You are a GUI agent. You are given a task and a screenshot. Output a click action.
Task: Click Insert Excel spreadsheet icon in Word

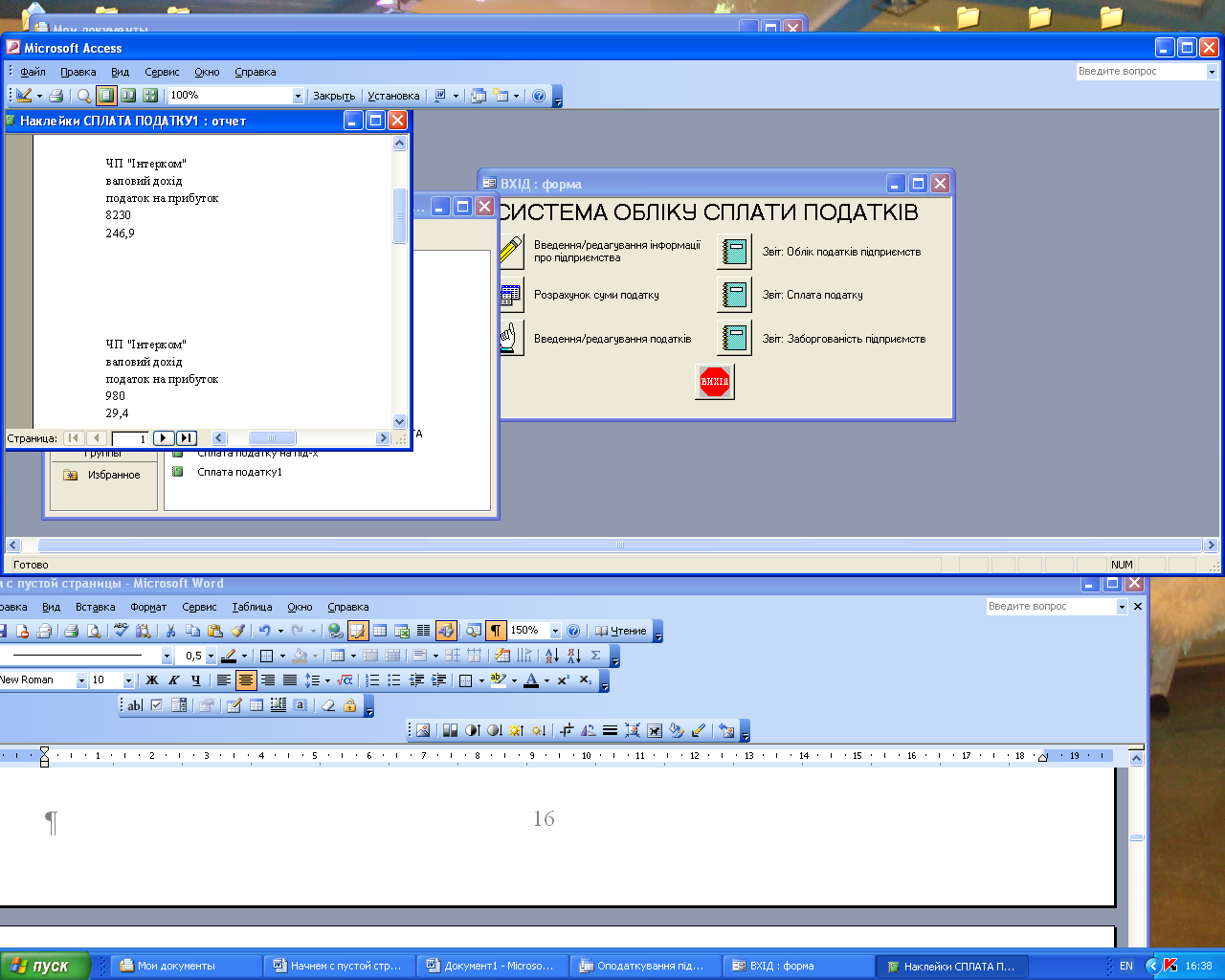[402, 631]
